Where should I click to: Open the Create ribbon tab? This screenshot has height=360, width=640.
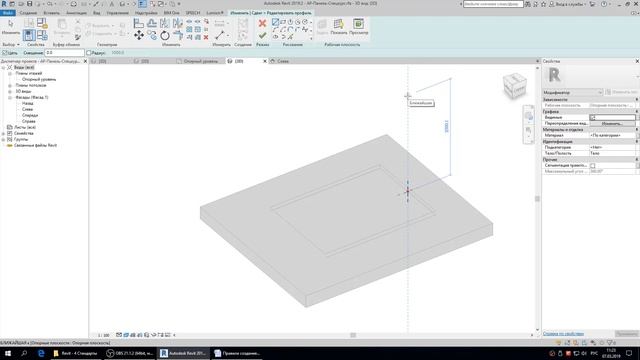tap(28, 13)
